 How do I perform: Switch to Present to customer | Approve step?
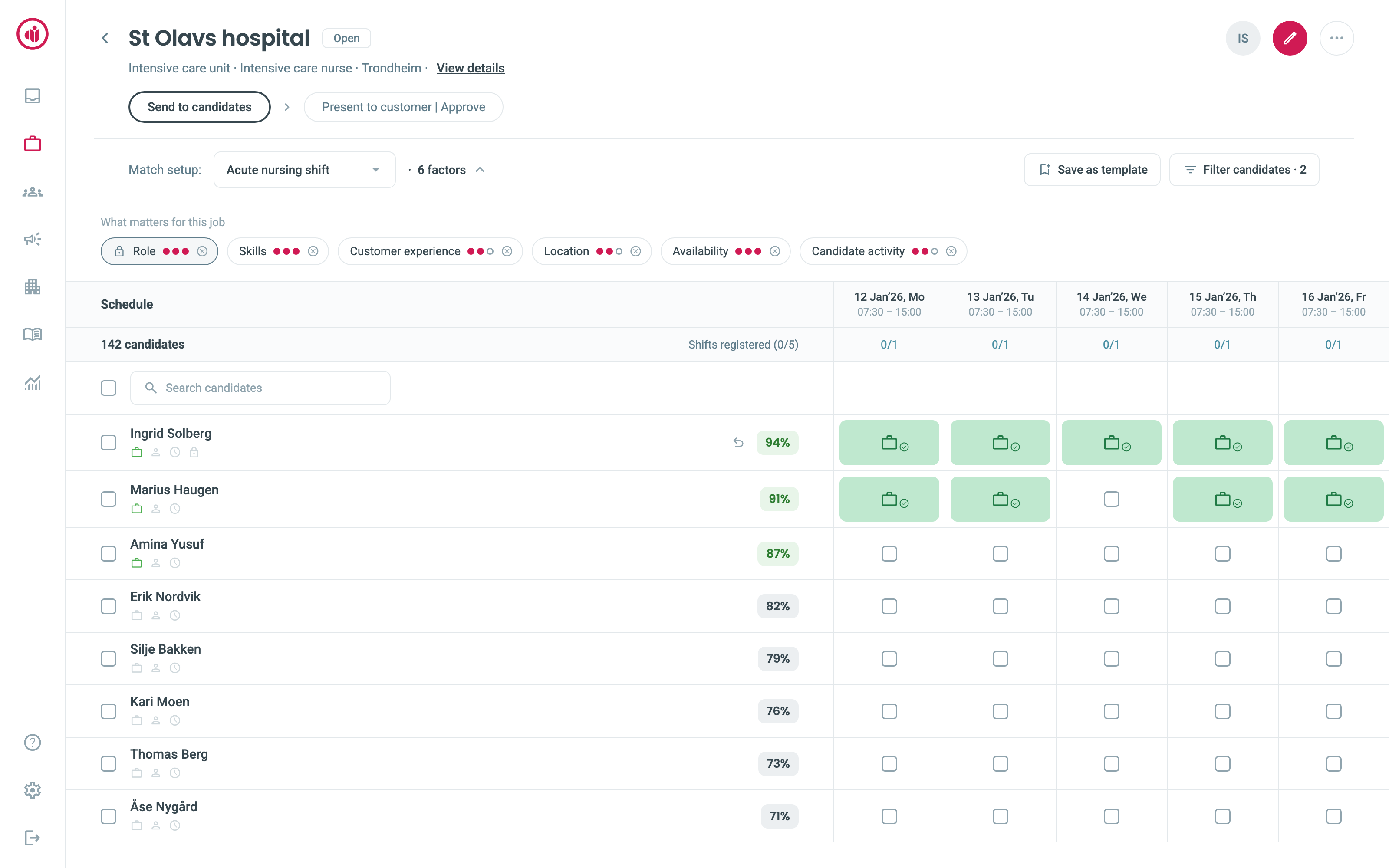pos(404,107)
